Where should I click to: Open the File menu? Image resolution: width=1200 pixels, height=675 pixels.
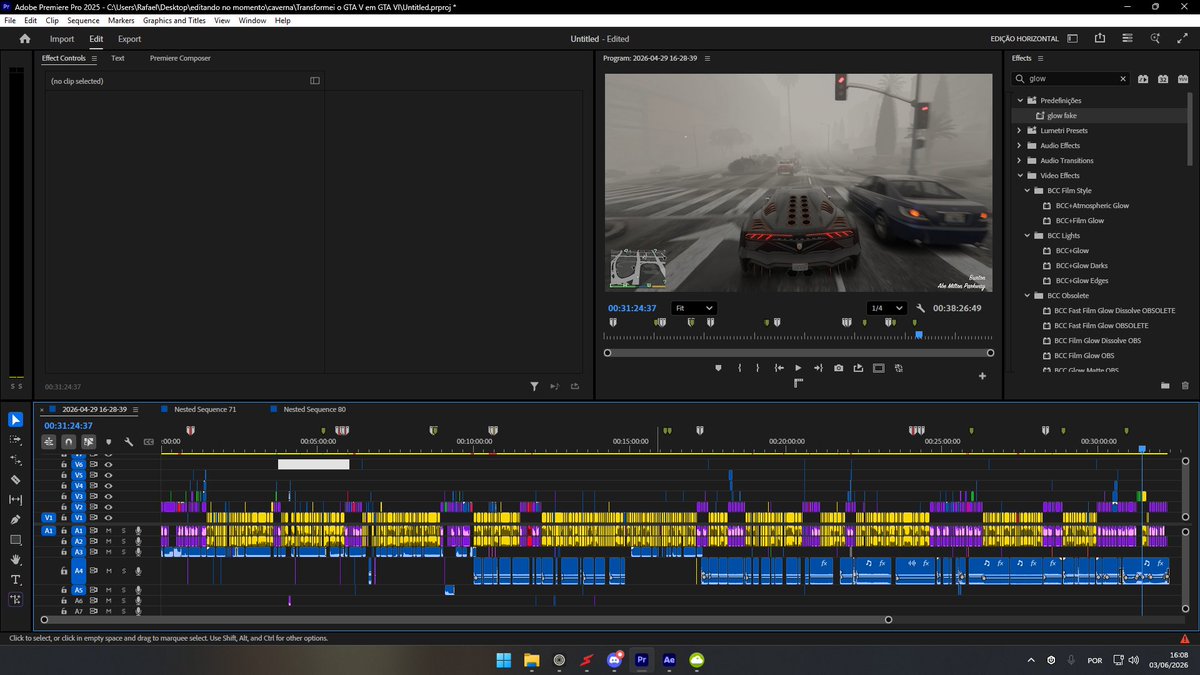tap(10, 20)
